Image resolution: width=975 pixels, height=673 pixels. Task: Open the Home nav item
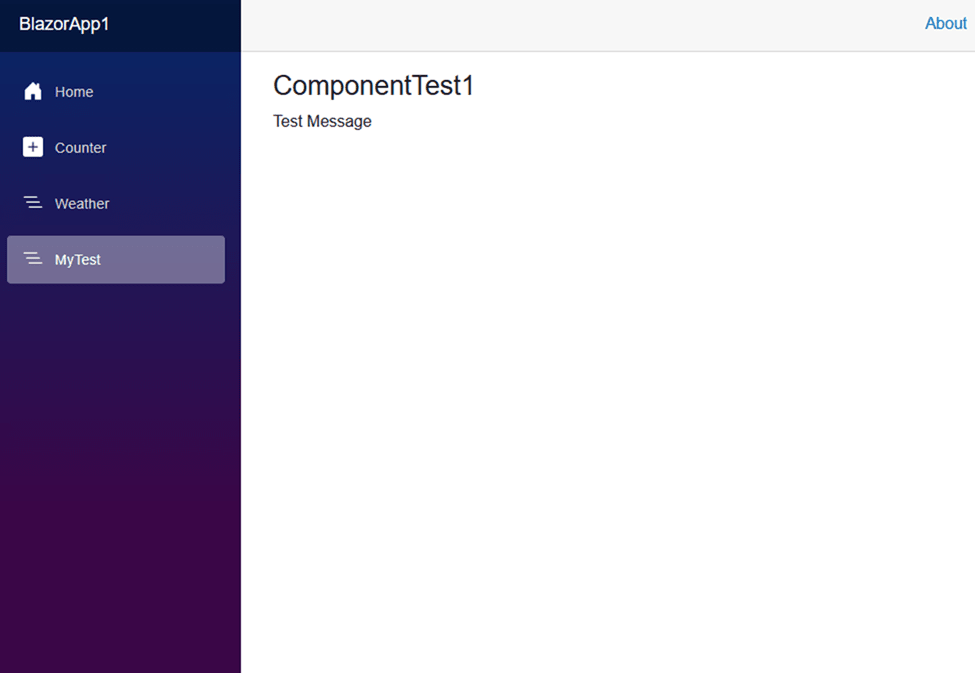click(116, 91)
